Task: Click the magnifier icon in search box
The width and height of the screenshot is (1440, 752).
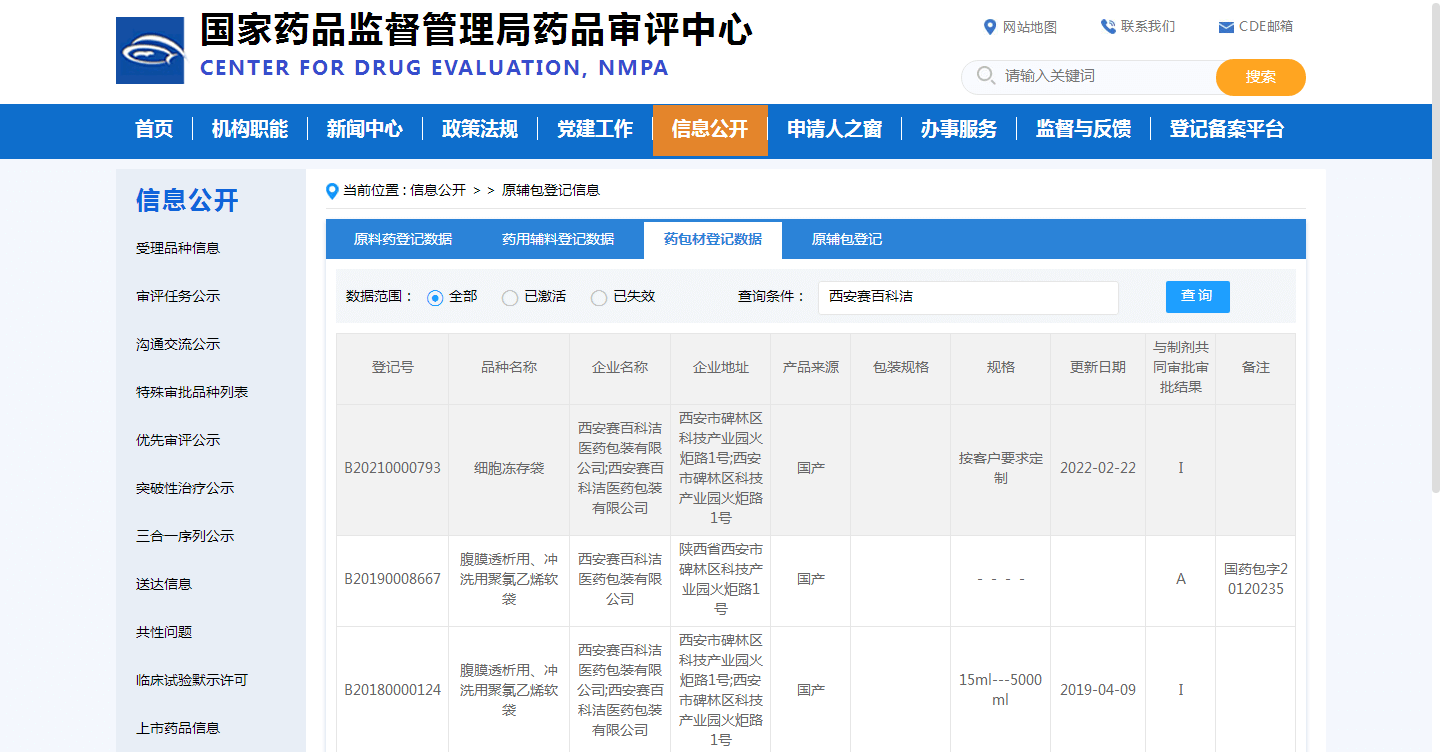Action: (985, 76)
